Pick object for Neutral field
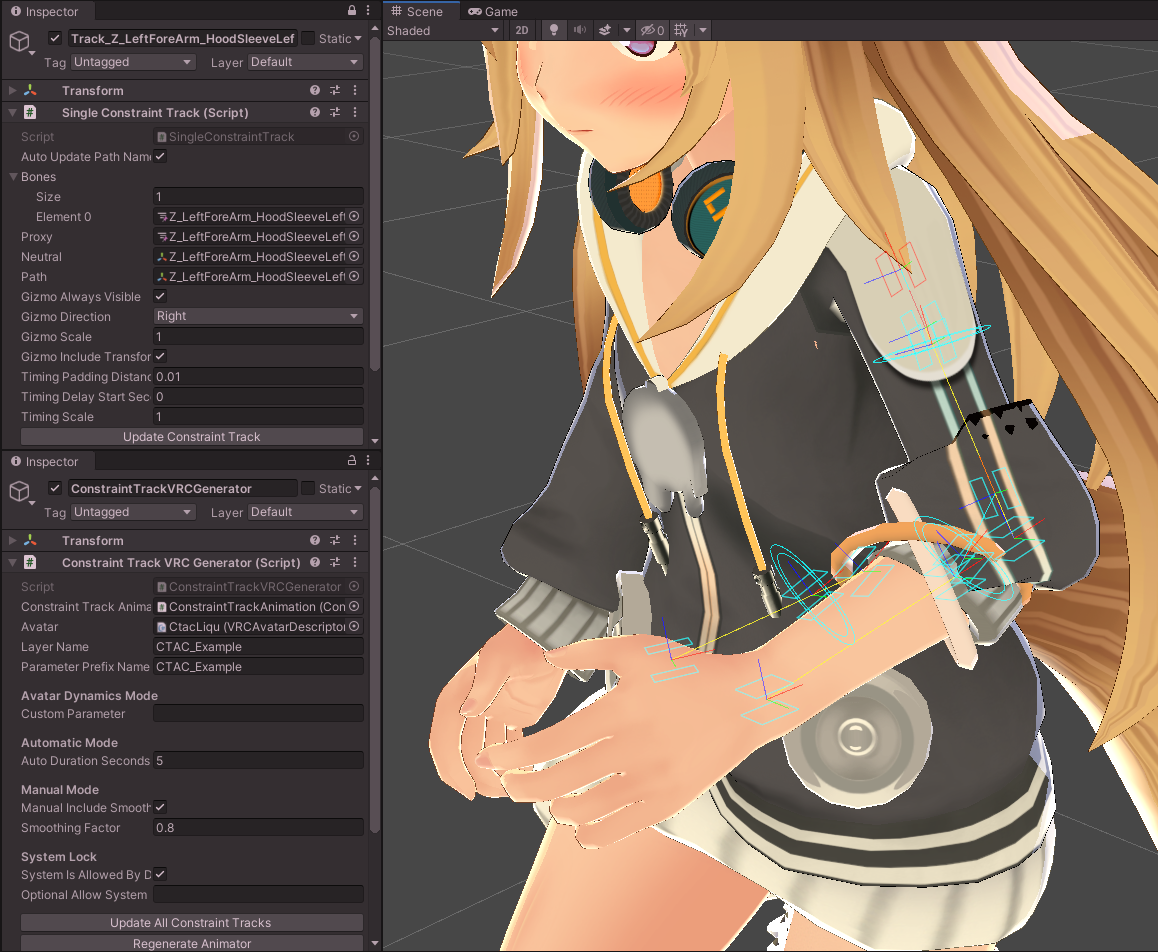Screen dimensions: 1158x952 click(354, 256)
